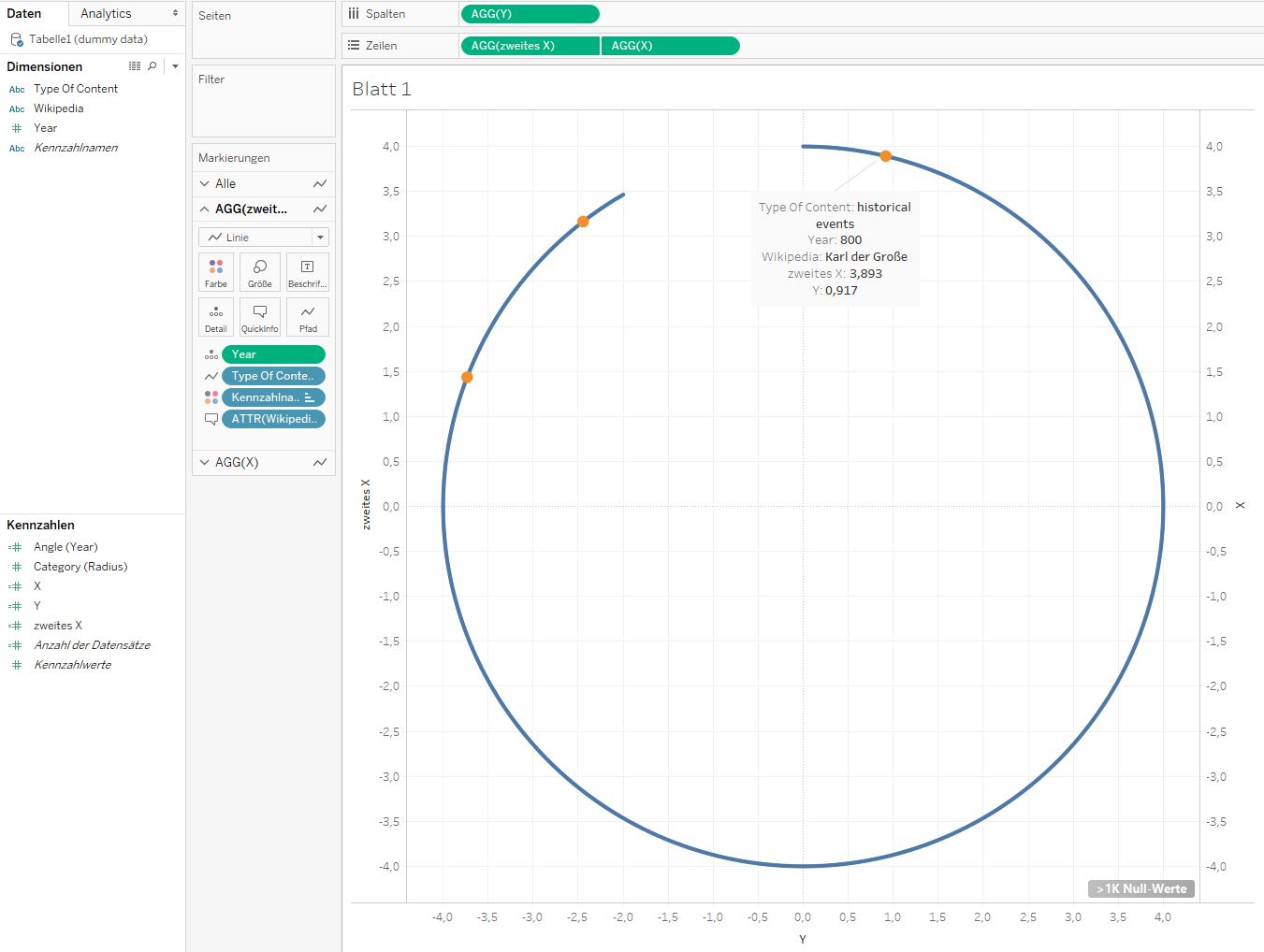Click the Abc icon beside Type Of Content

[x=17, y=89]
